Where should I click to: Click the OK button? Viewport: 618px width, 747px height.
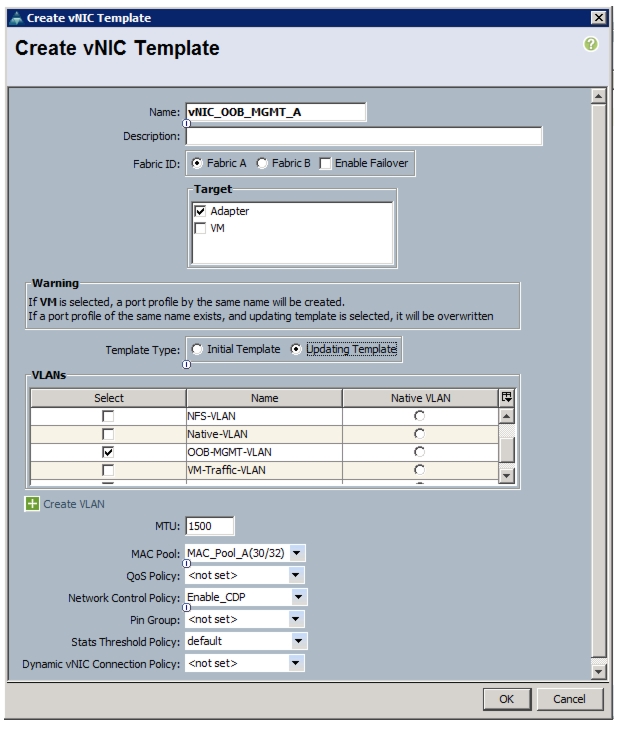[507, 699]
